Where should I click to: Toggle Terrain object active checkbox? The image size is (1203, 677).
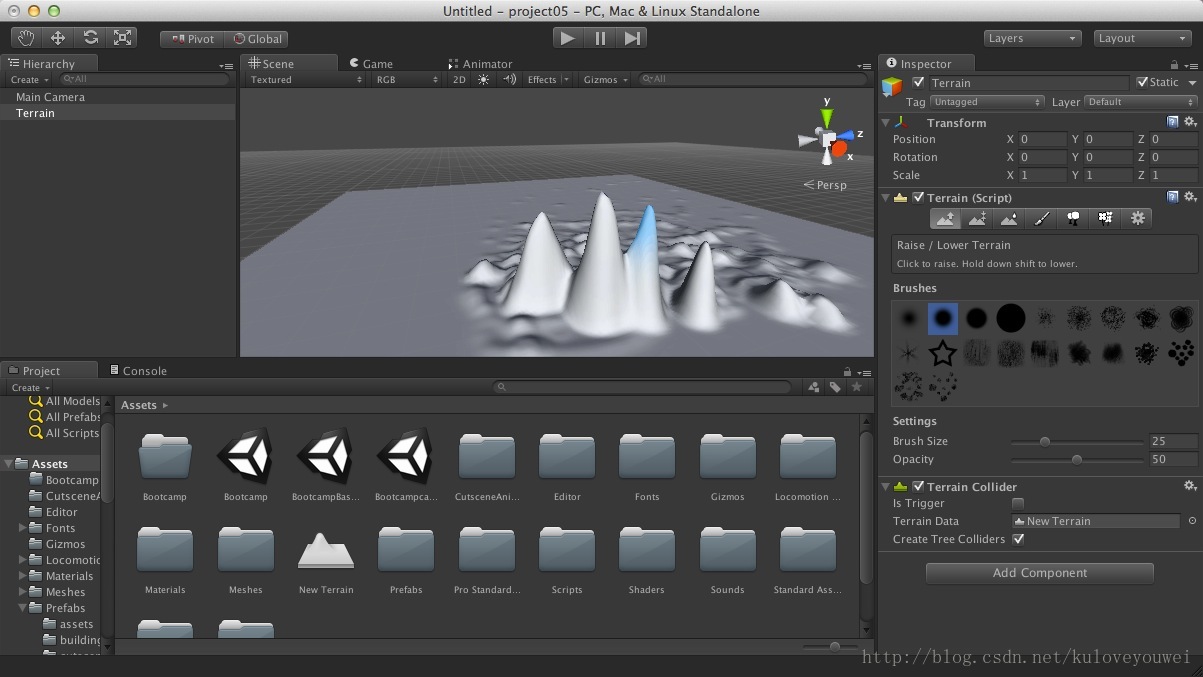(918, 83)
